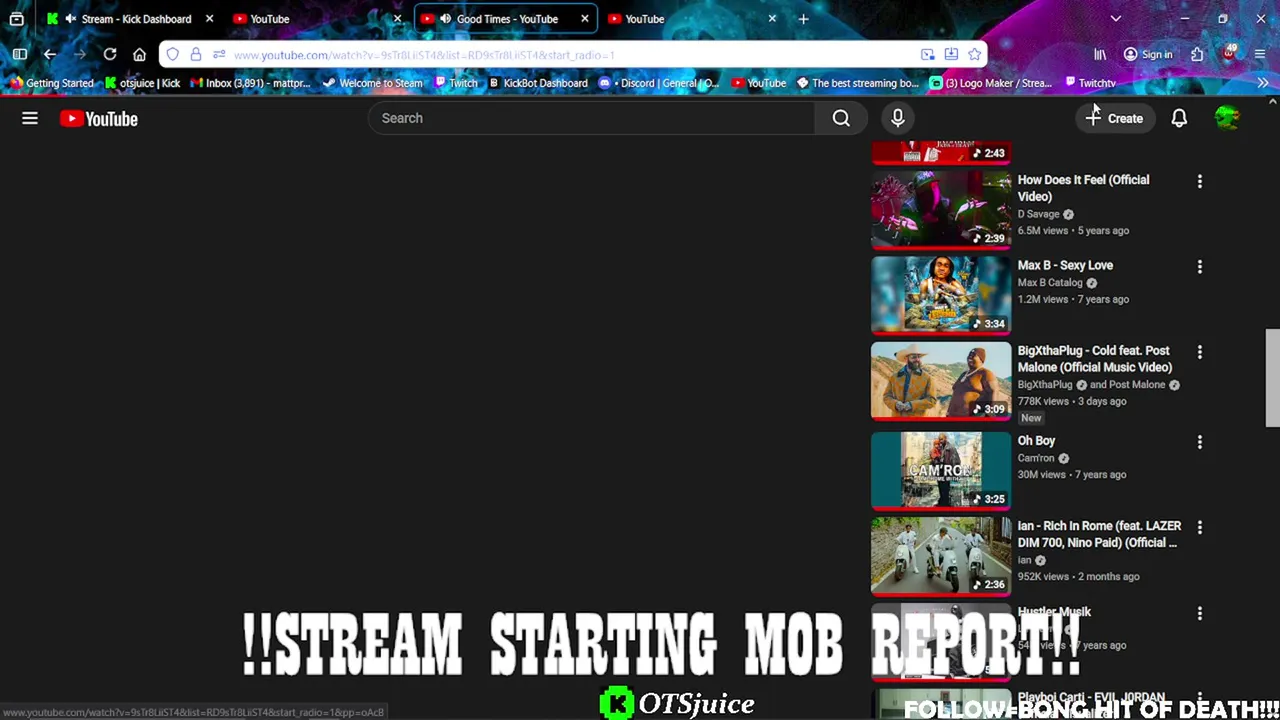This screenshot has width=1280, height=720.
Task: Open options for BigXthaPlug - Cold video
Action: [1199, 352]
